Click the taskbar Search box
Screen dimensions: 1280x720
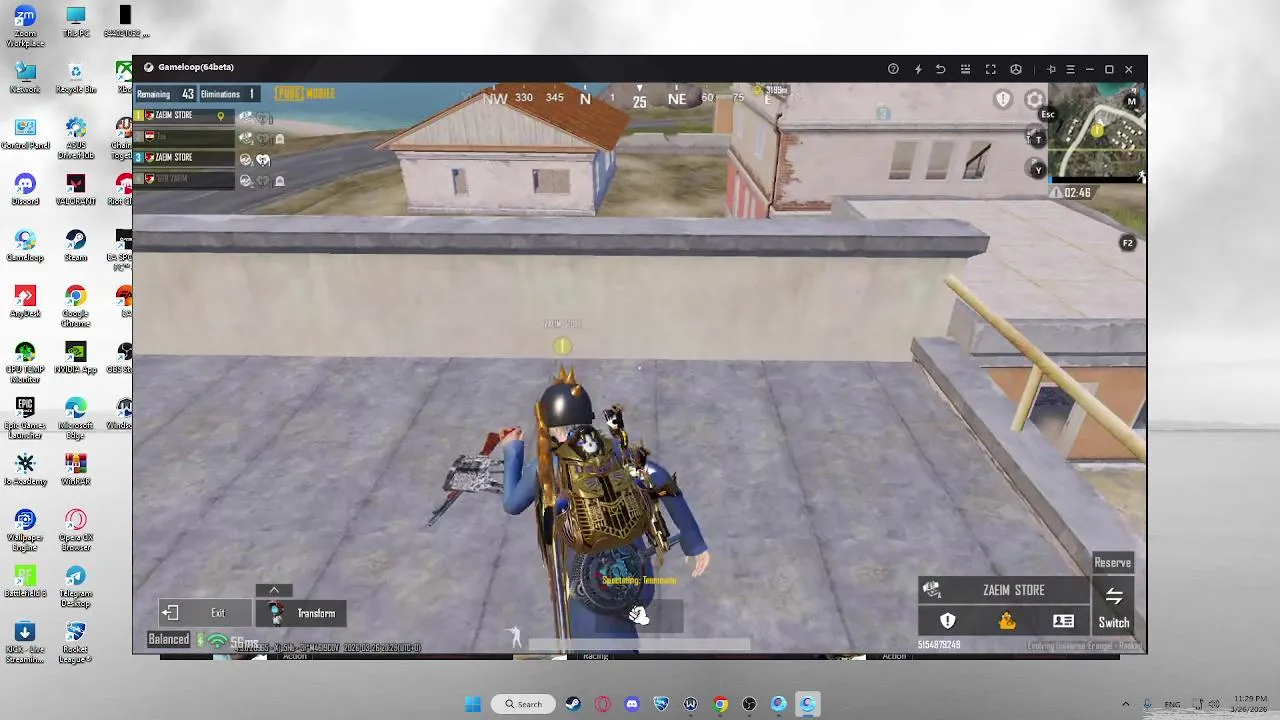click(524, 704)
